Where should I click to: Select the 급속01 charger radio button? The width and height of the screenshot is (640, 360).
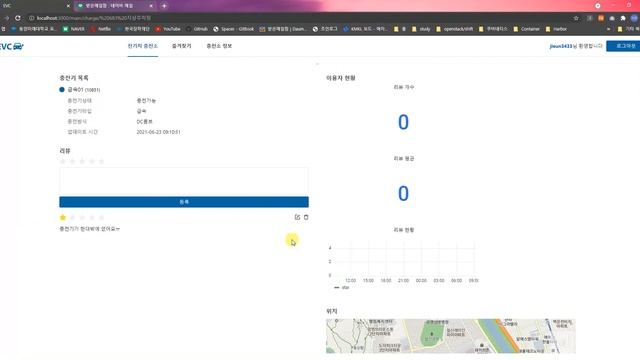pyautogui.click(x=62, y=89)
